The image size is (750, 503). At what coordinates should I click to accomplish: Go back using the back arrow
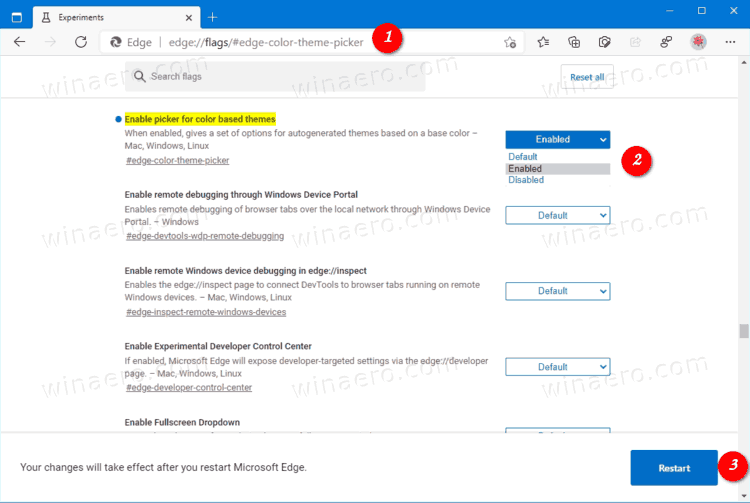[x=20, y=42]
